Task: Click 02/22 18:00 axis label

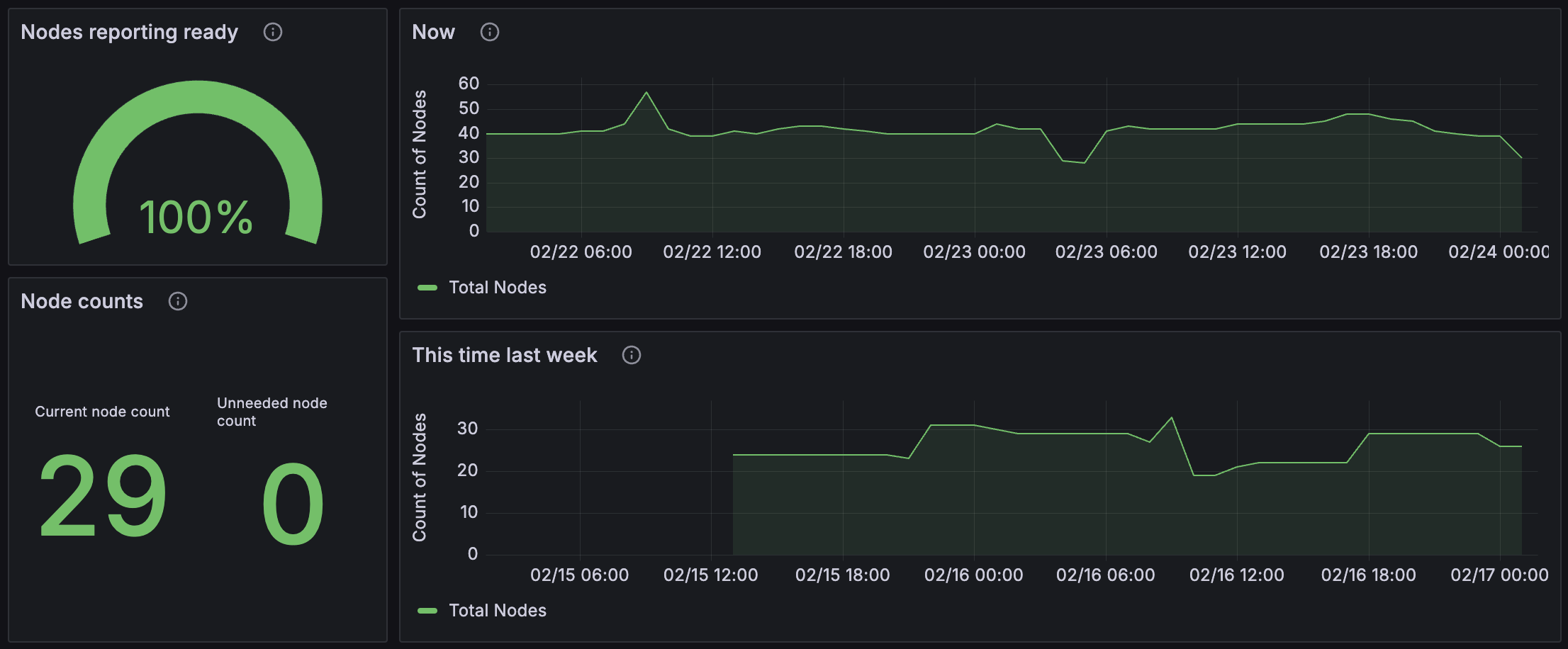Action: pos(844,252)
